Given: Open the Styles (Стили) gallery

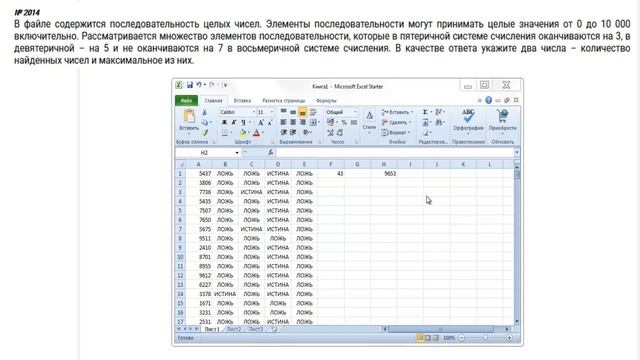Looking at the screenshot, I should pyautogui.click(x=369, y=121).
